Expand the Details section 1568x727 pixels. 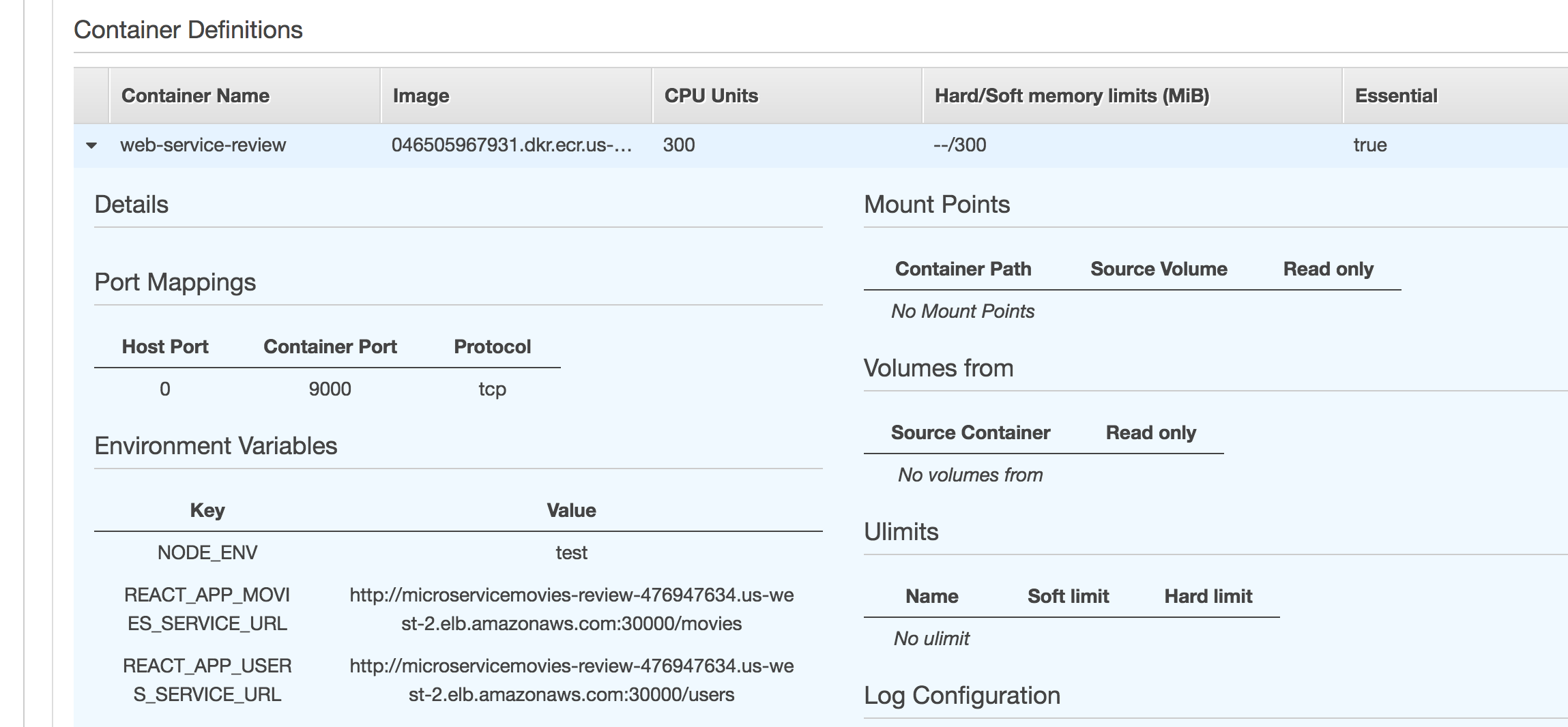coord(132,204)
